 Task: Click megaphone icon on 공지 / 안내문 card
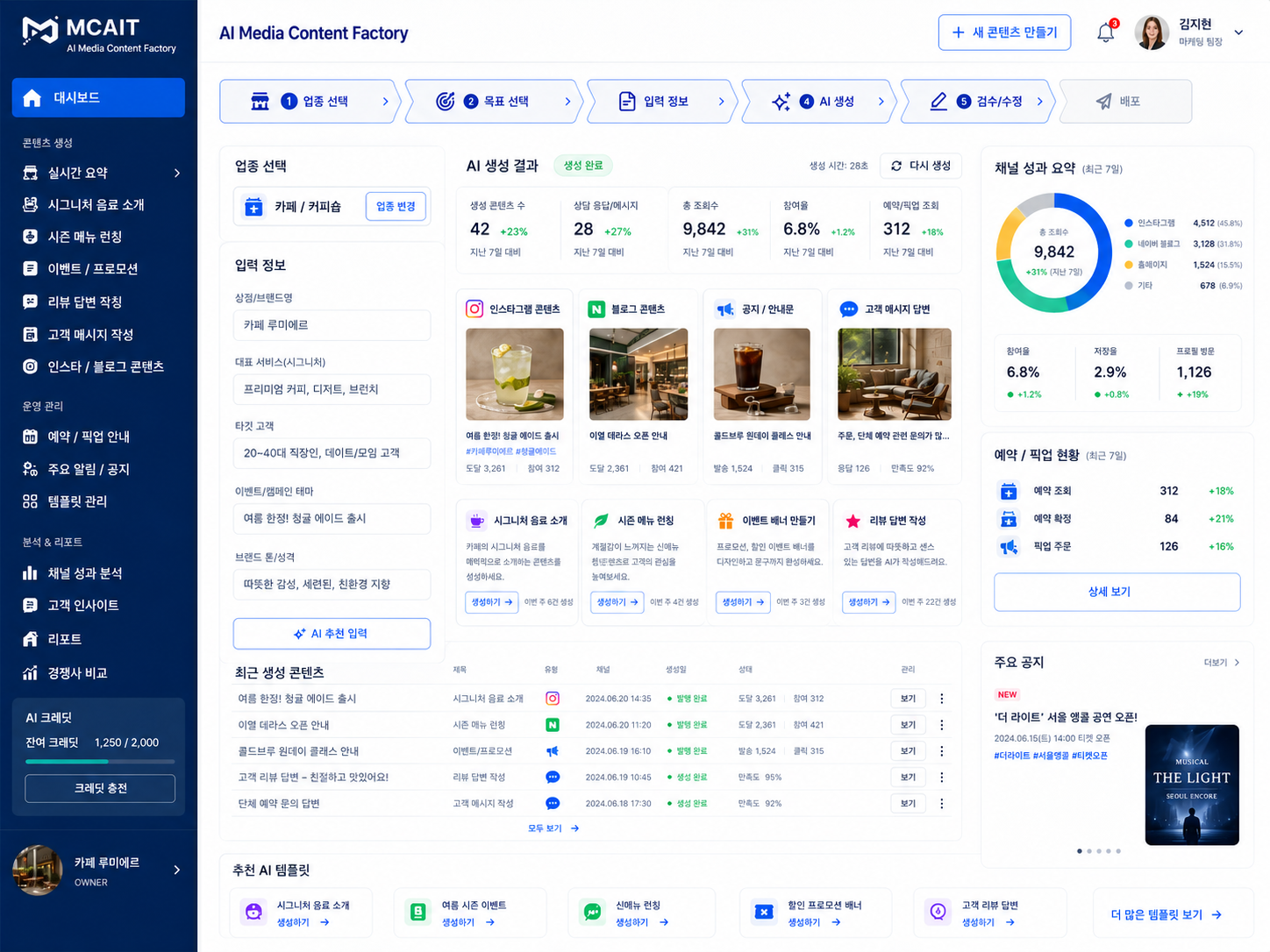pos(725,309)
